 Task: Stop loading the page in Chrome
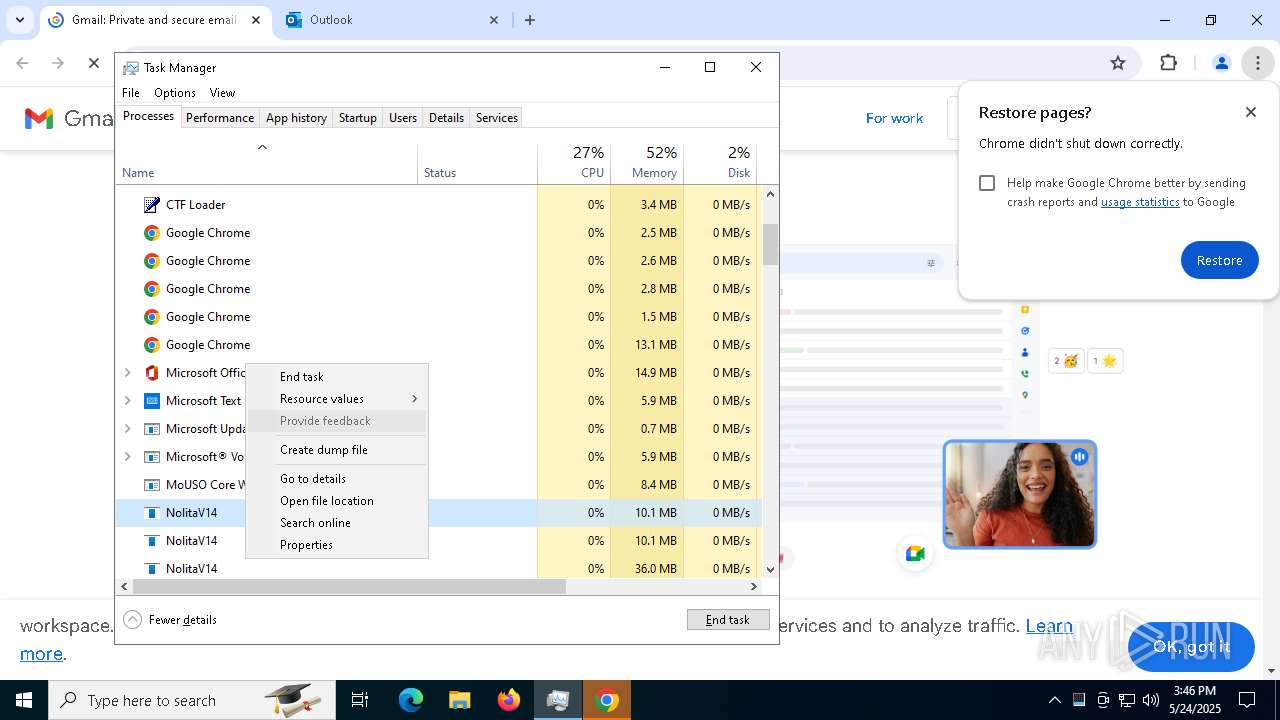(x=93, y=63)
